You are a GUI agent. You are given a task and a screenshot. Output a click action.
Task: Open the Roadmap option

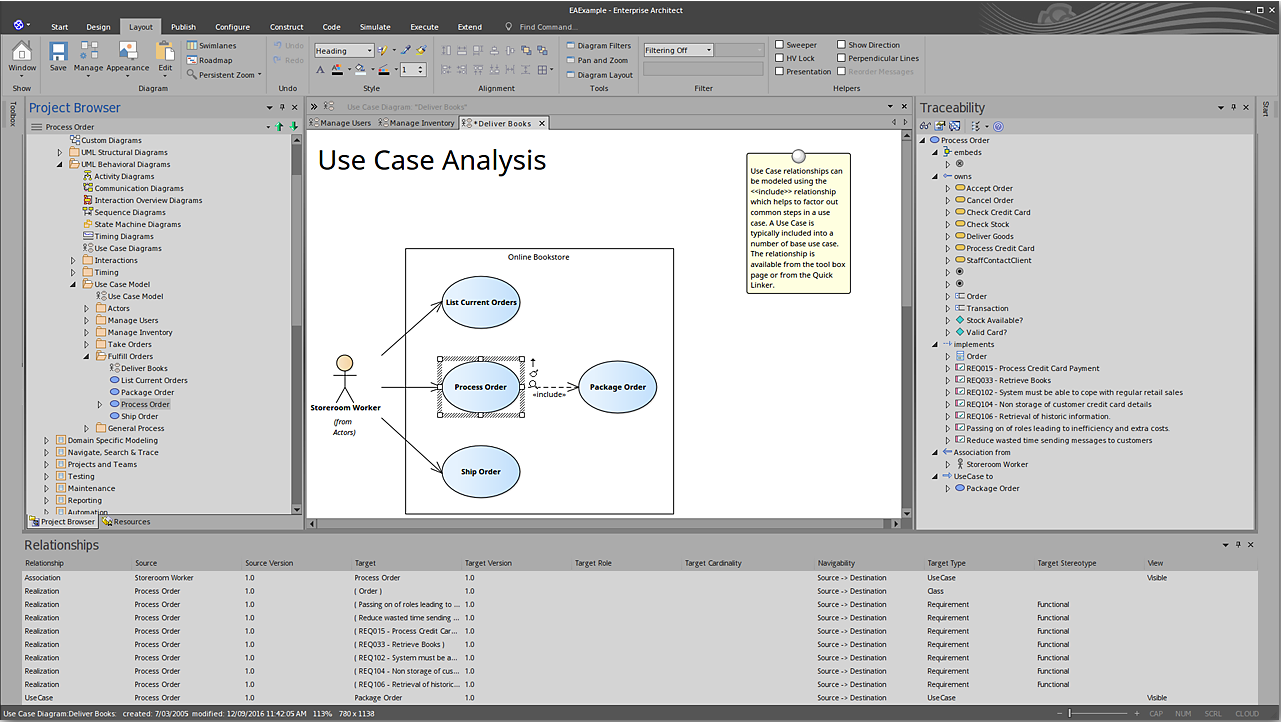[209, 60]
